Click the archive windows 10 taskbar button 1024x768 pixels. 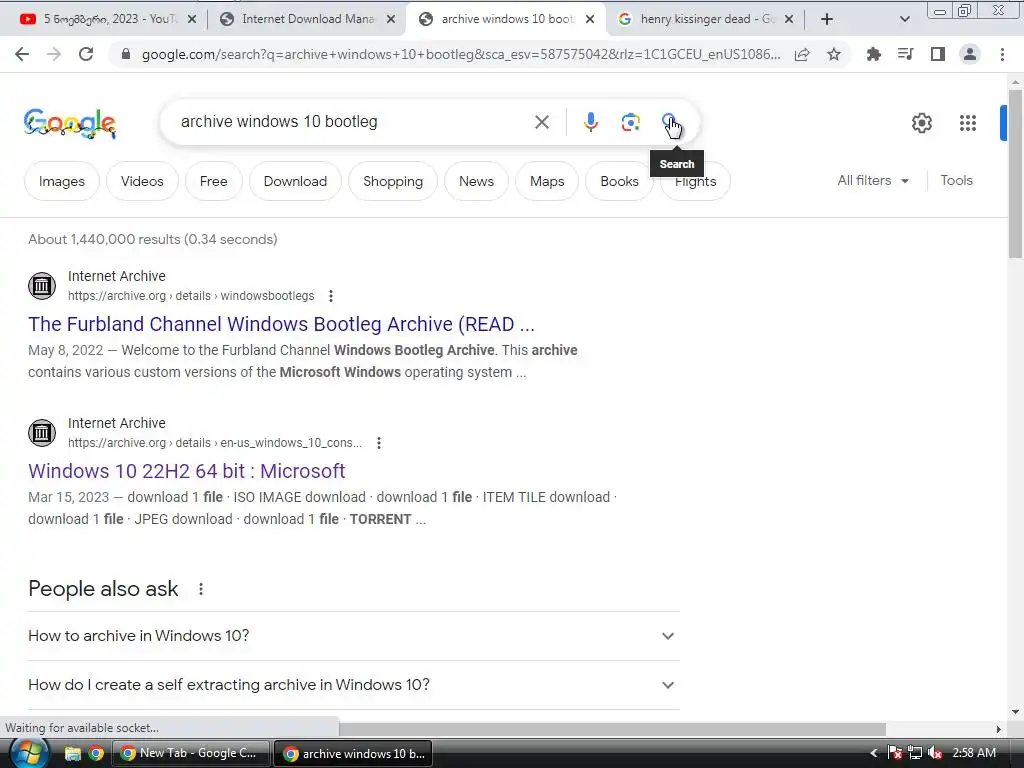point(353,754)
